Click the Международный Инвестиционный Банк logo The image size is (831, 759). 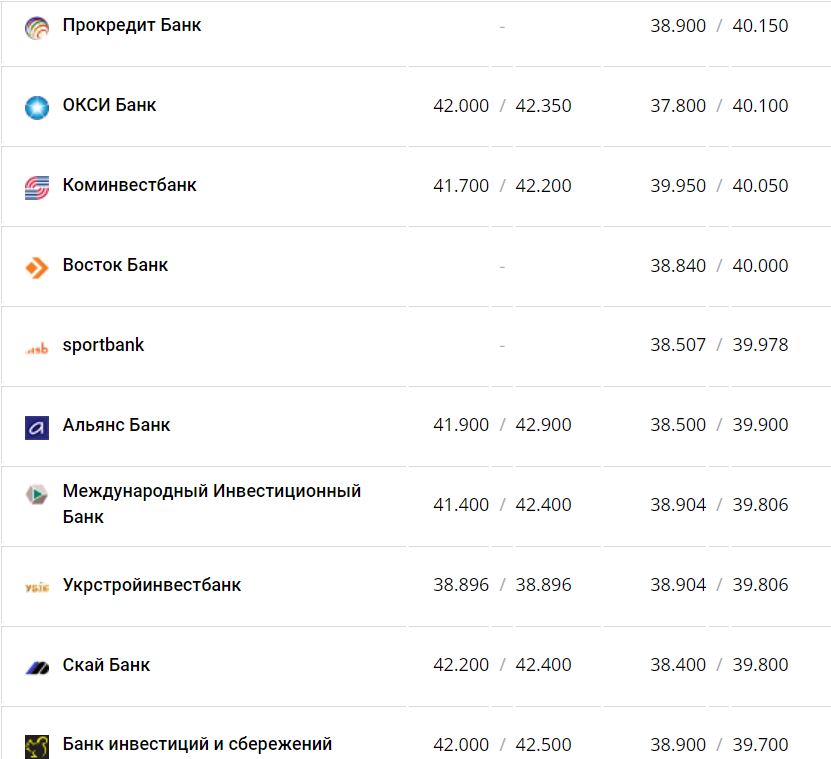37,494
